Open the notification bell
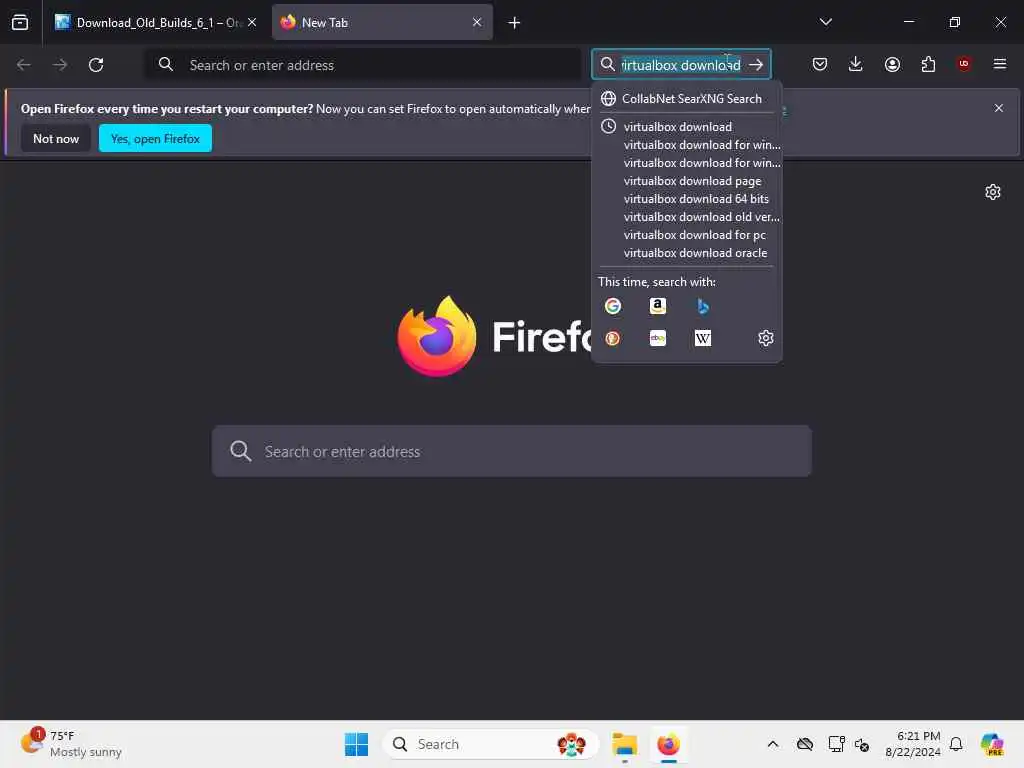Screen dimensions: 1024x768 (956, 744)
